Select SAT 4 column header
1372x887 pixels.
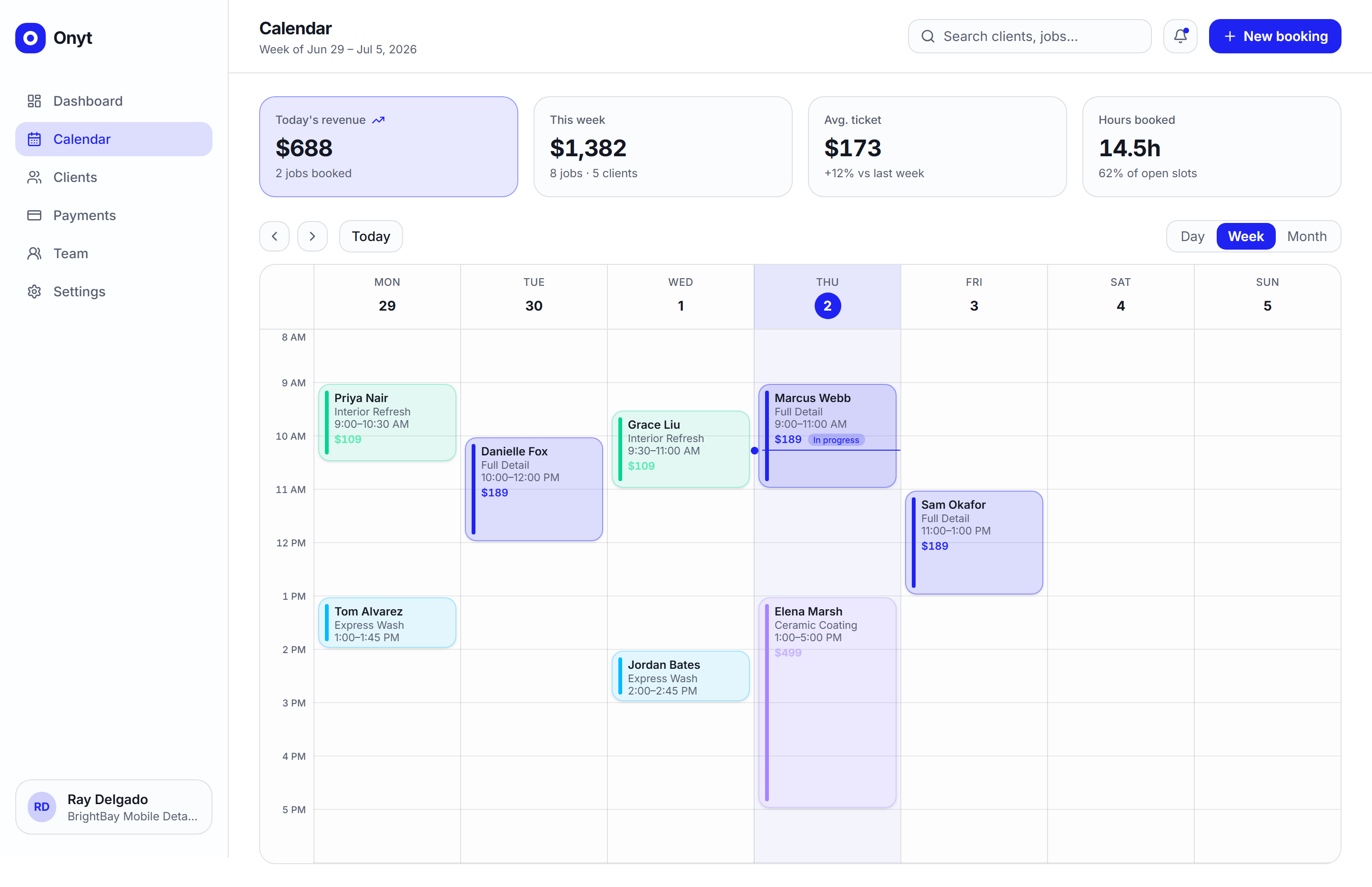(1120, 297)
